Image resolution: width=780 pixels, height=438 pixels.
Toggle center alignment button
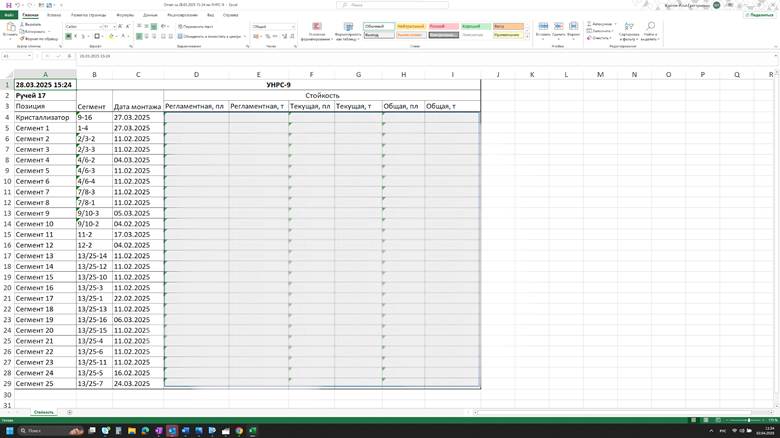coord(145,36)
